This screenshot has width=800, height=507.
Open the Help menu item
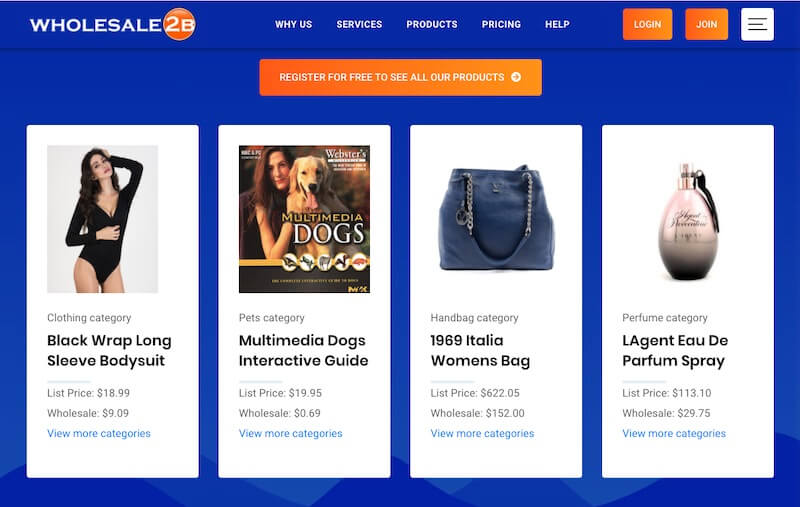pyautogui.click(x=557, y=24)
